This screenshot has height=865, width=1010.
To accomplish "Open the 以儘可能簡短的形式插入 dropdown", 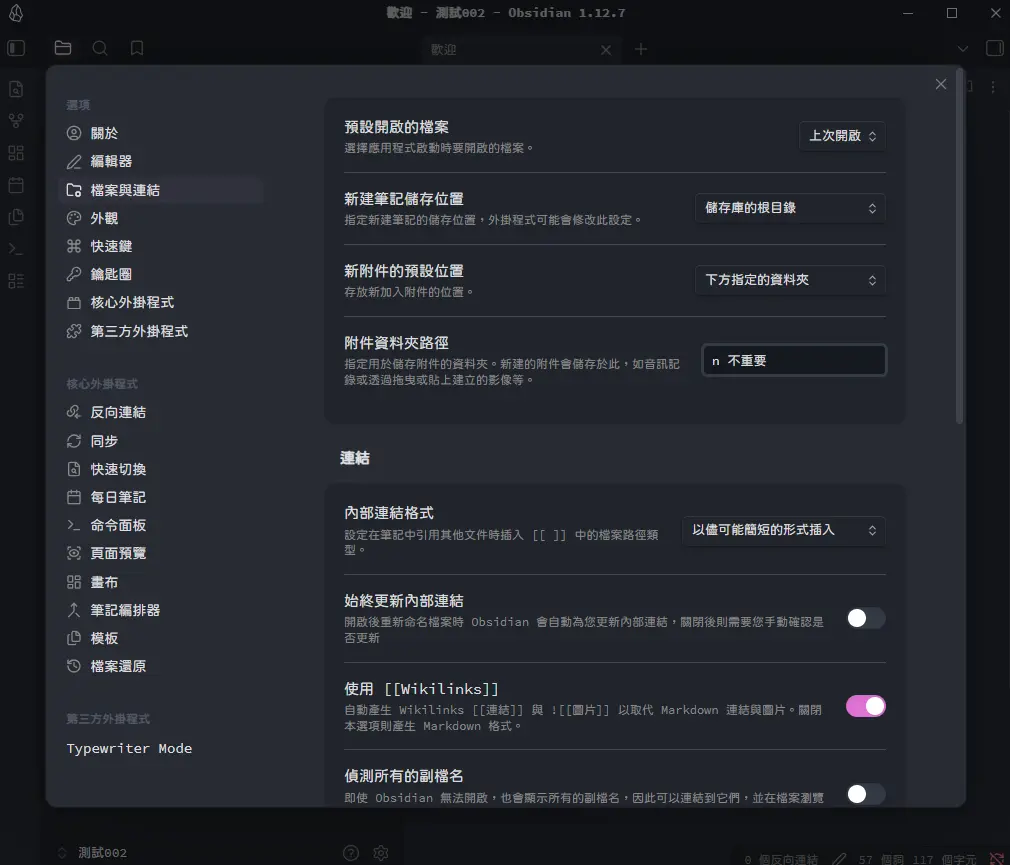I will click(783, 530).
